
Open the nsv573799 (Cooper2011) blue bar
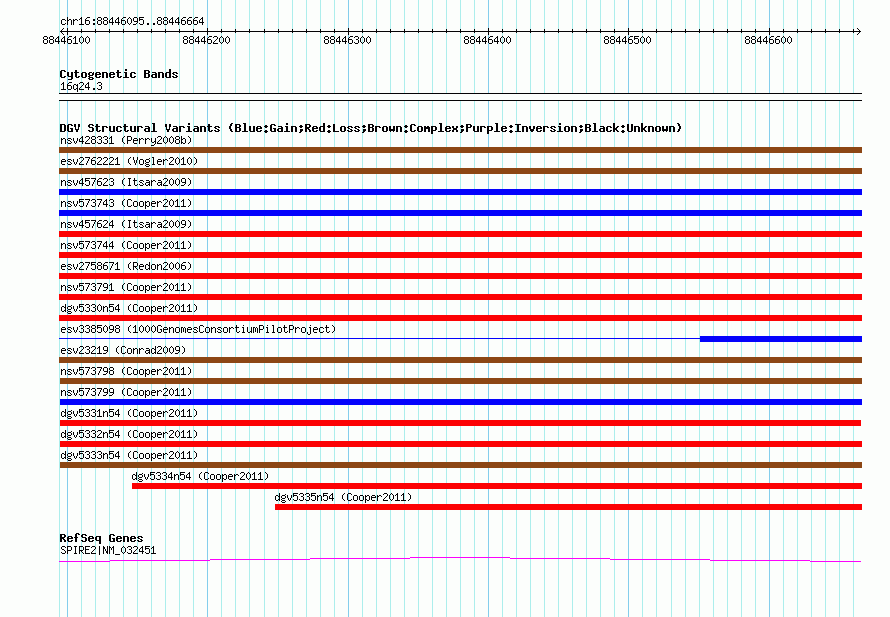pos(460,402)
